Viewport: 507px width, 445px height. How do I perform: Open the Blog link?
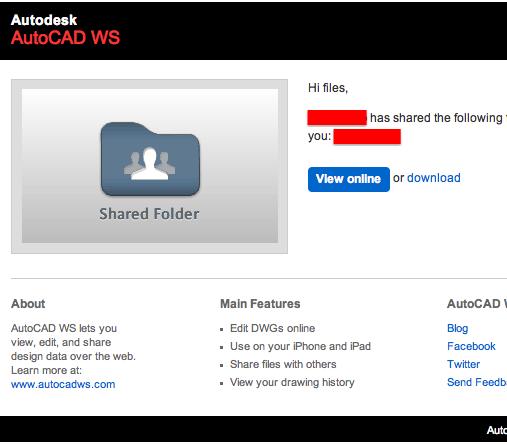pyautogui.click(x=457, y=328)
